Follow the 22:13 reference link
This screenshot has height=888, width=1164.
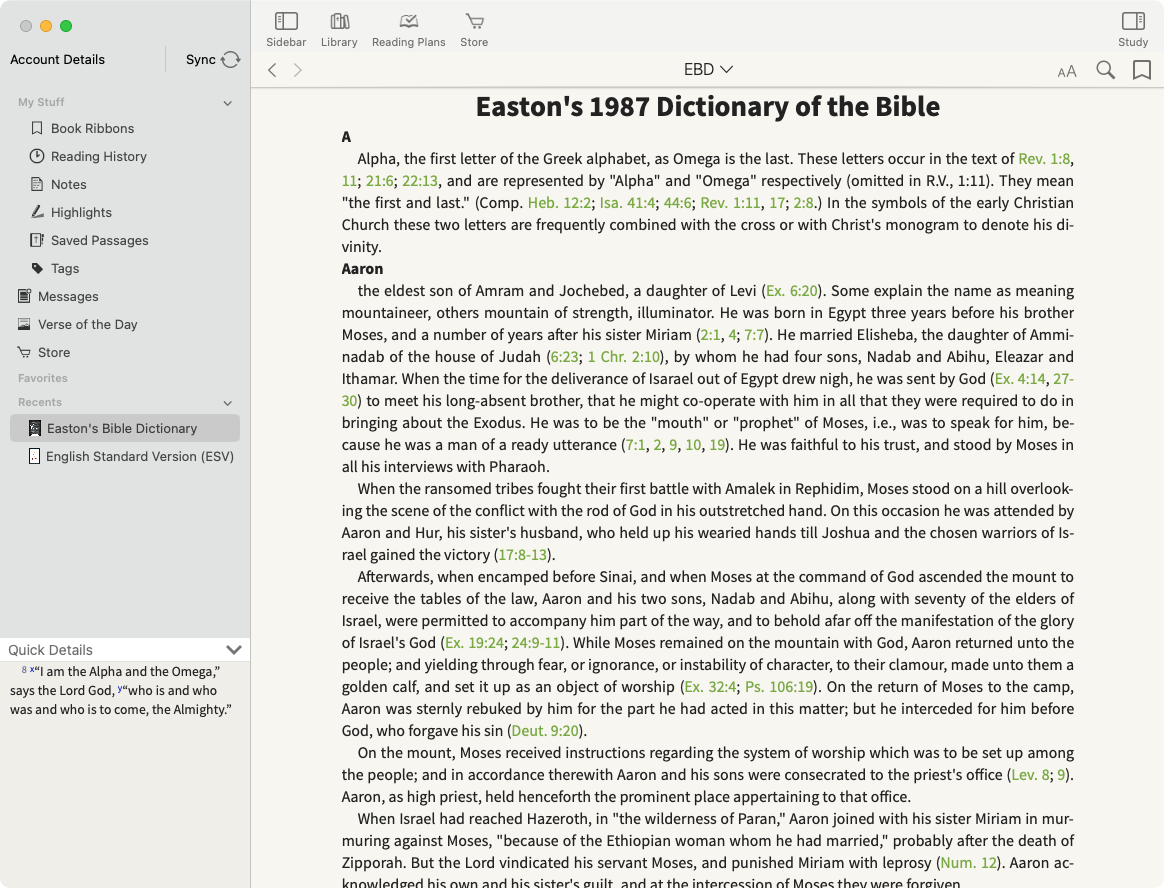click(419, 181)
